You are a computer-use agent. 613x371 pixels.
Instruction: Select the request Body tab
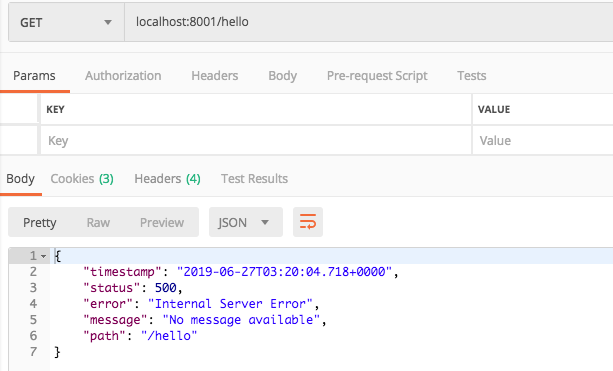(x=282, y=75)
